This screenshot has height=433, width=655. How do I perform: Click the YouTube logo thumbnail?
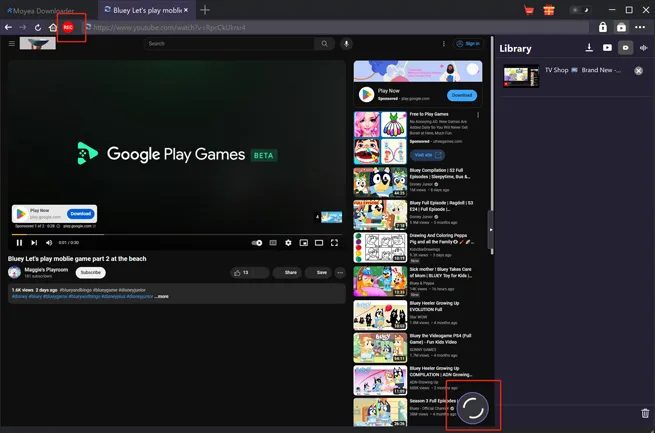[x=38, y=43]
